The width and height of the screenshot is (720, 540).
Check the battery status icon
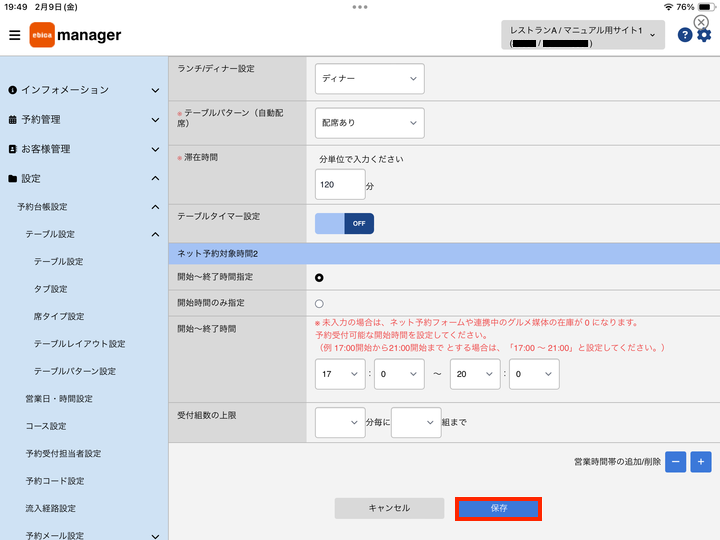tap(706, 7)
